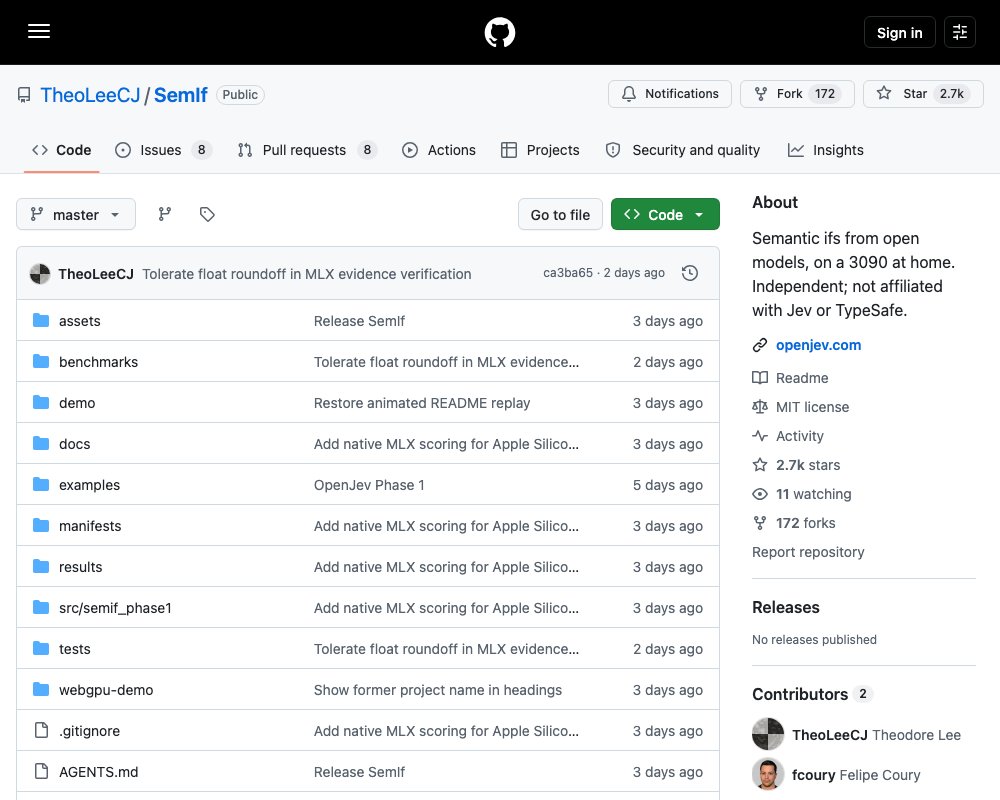Go to the Insights tab

[x=826, y=150]
